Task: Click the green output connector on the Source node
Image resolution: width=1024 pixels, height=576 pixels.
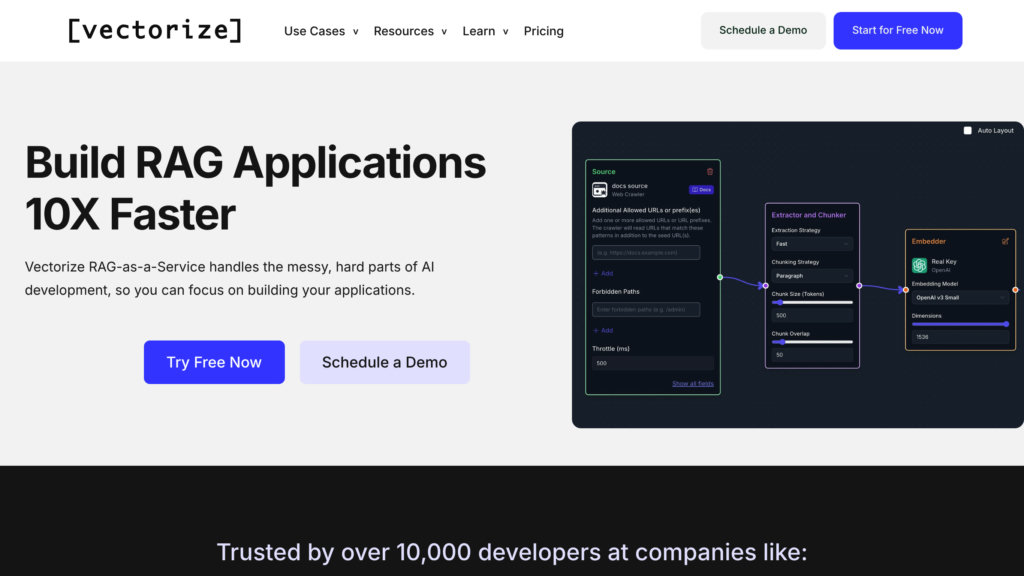Action: 720,277
